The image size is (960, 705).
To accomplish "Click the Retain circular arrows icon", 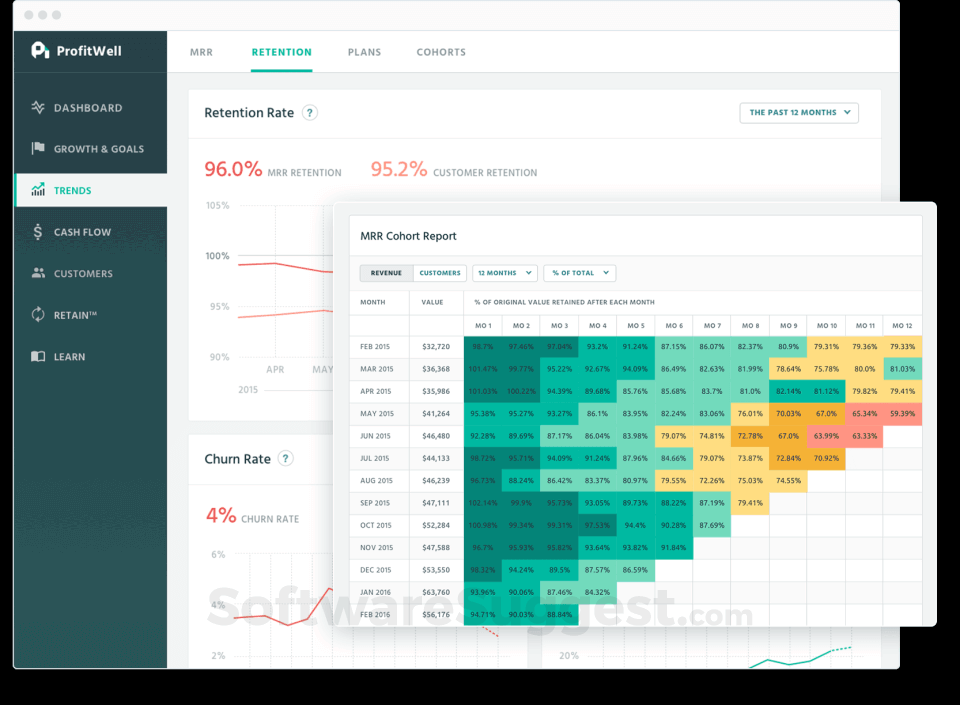I will pyautogui.click(x=38, y=315).
